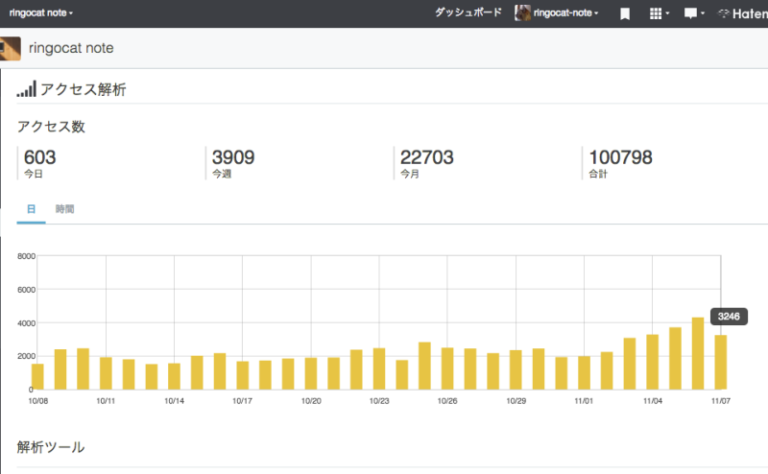Viewport: 768px width, 474px height.
Task: Click the 11/07 bar showing 3246
Action: [720, 362]
